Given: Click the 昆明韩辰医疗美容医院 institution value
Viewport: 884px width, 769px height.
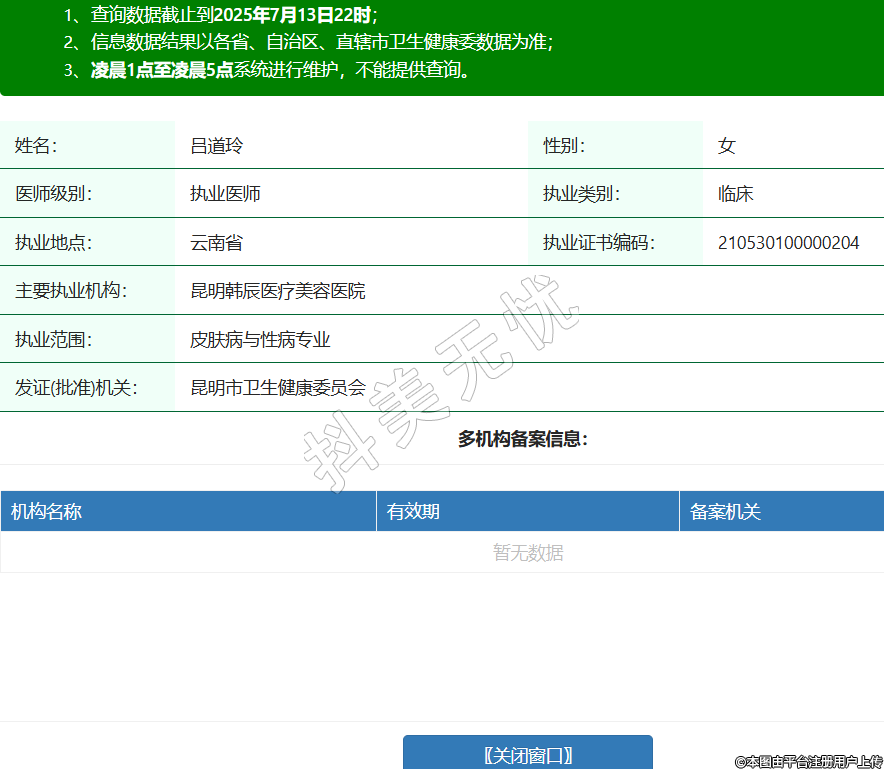Looking at the screenshot, I should click(278, 291).
